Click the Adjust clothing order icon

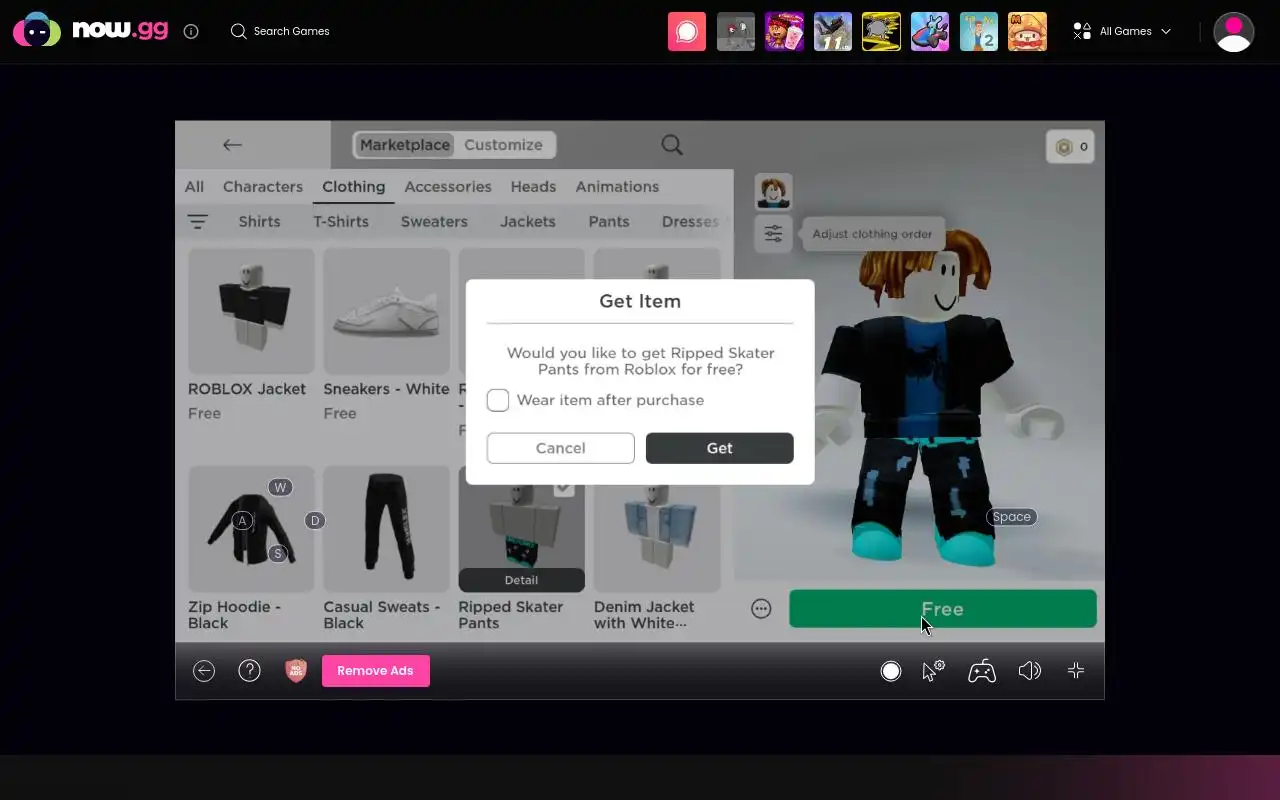pyautogui.click(x=773, y=234)
